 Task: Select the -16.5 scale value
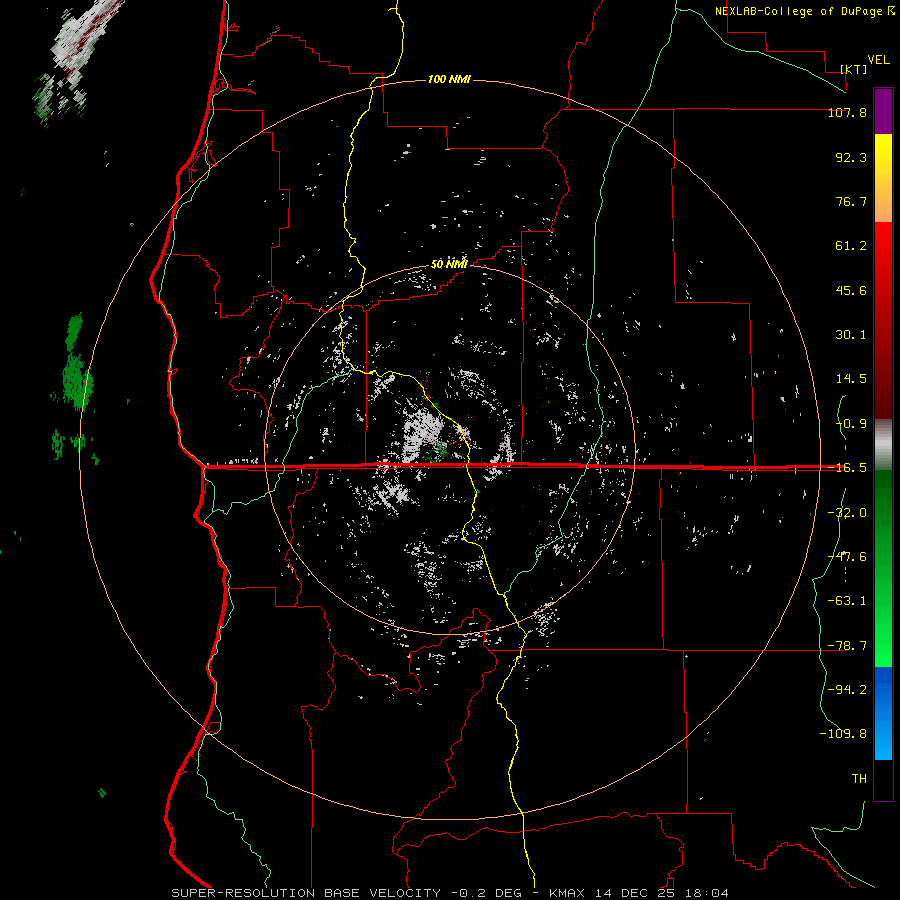point(847,468)
